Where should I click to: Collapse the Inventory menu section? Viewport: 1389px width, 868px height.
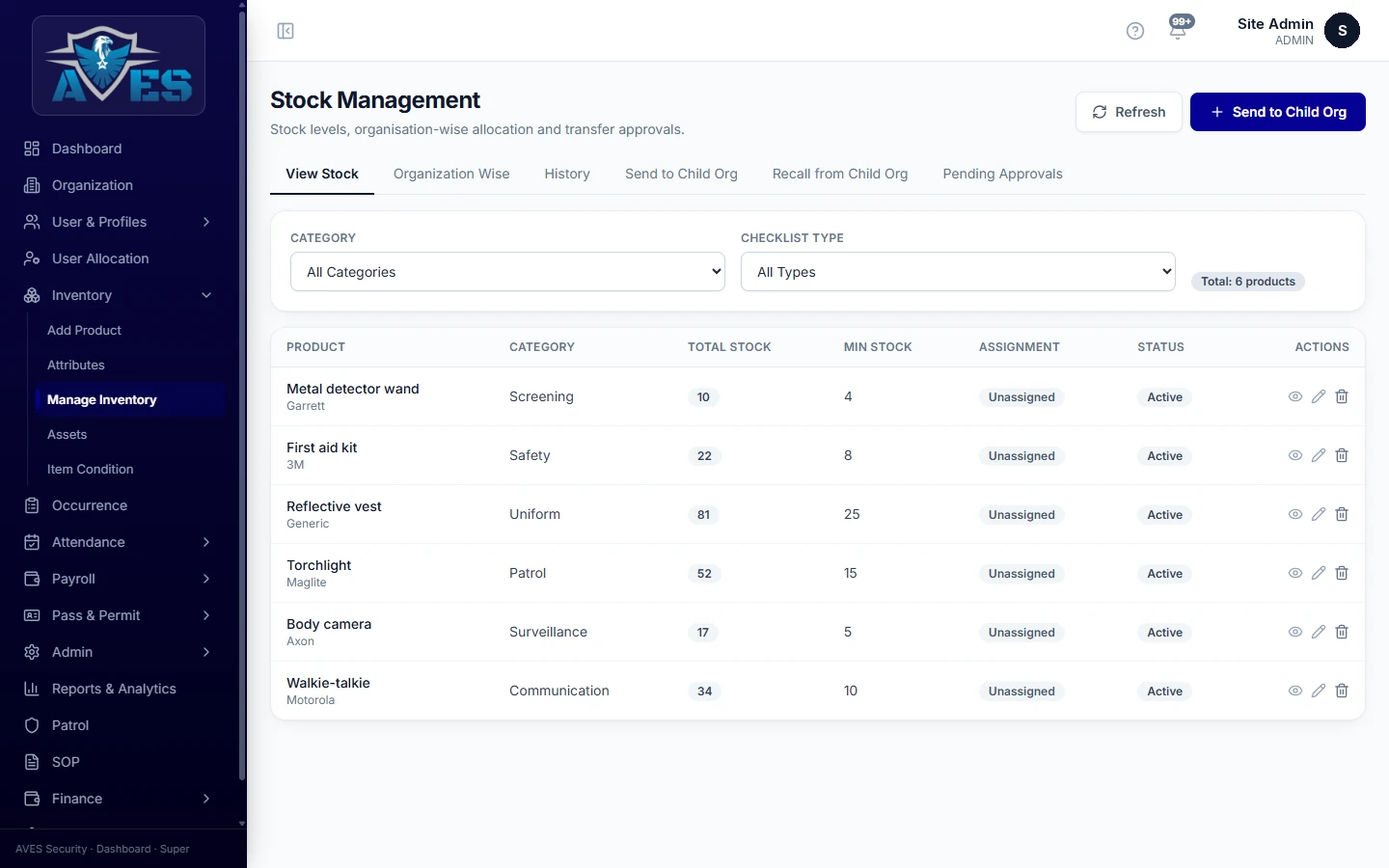point(119,295)
